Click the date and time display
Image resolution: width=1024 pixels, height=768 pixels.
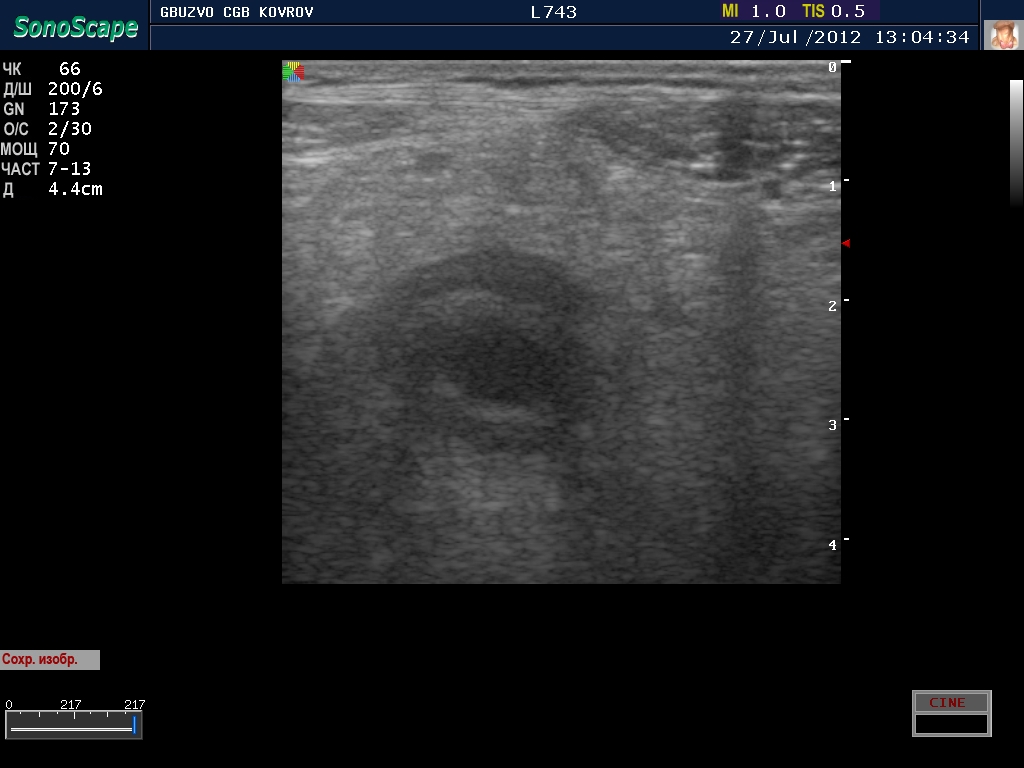pos(849,37)
